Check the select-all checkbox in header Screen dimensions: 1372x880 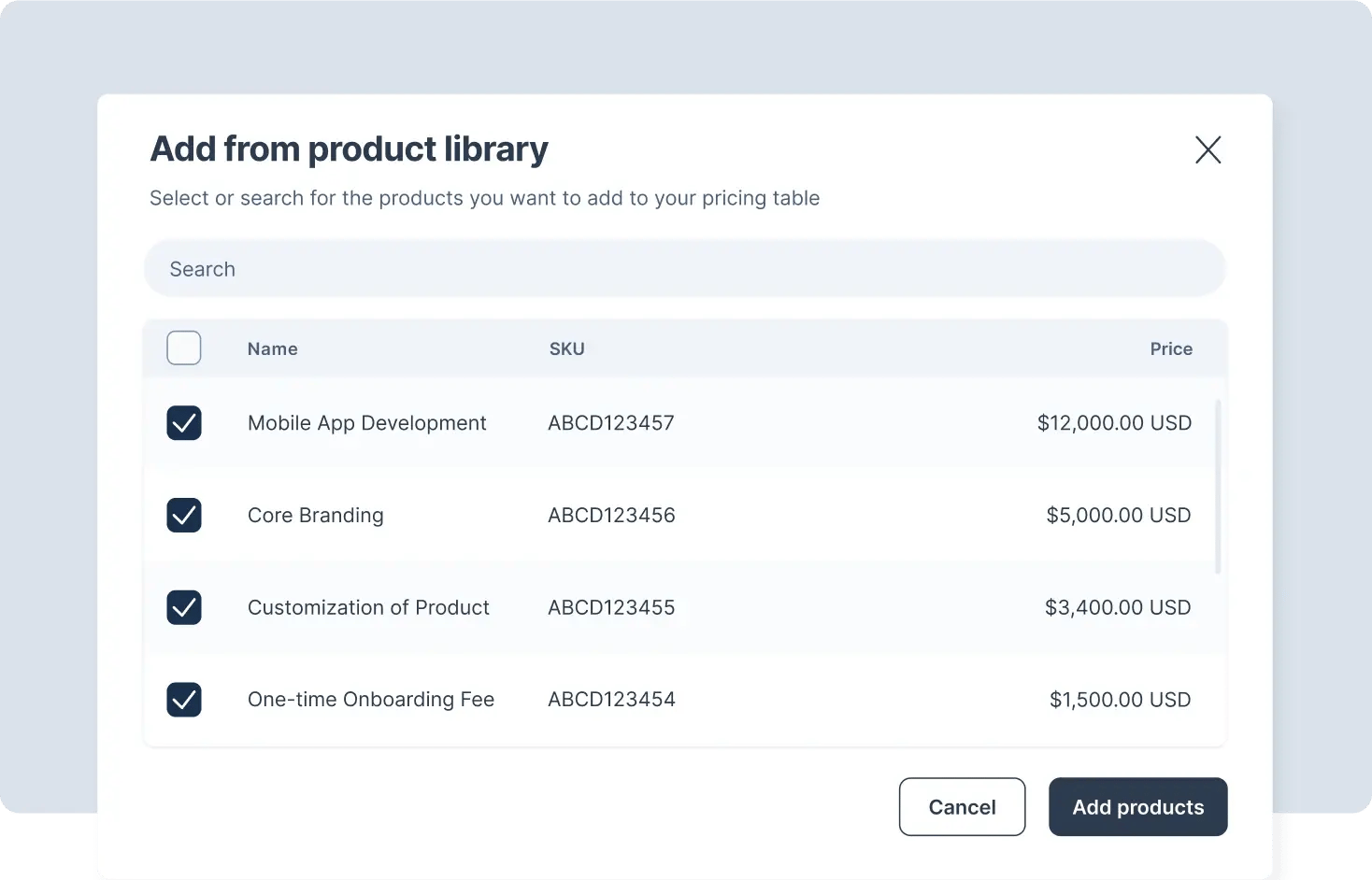click(x=184, y=348)
